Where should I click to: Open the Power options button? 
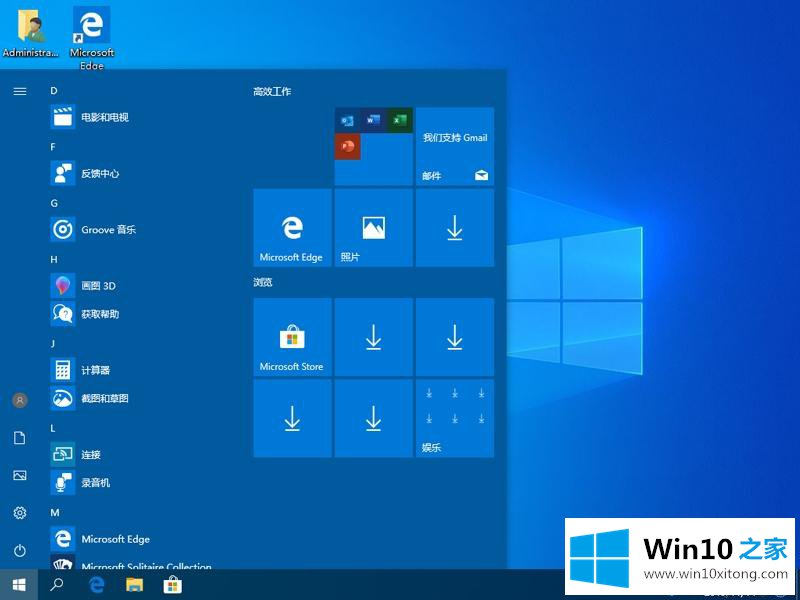pyautogui.click(x=19, y=551)
